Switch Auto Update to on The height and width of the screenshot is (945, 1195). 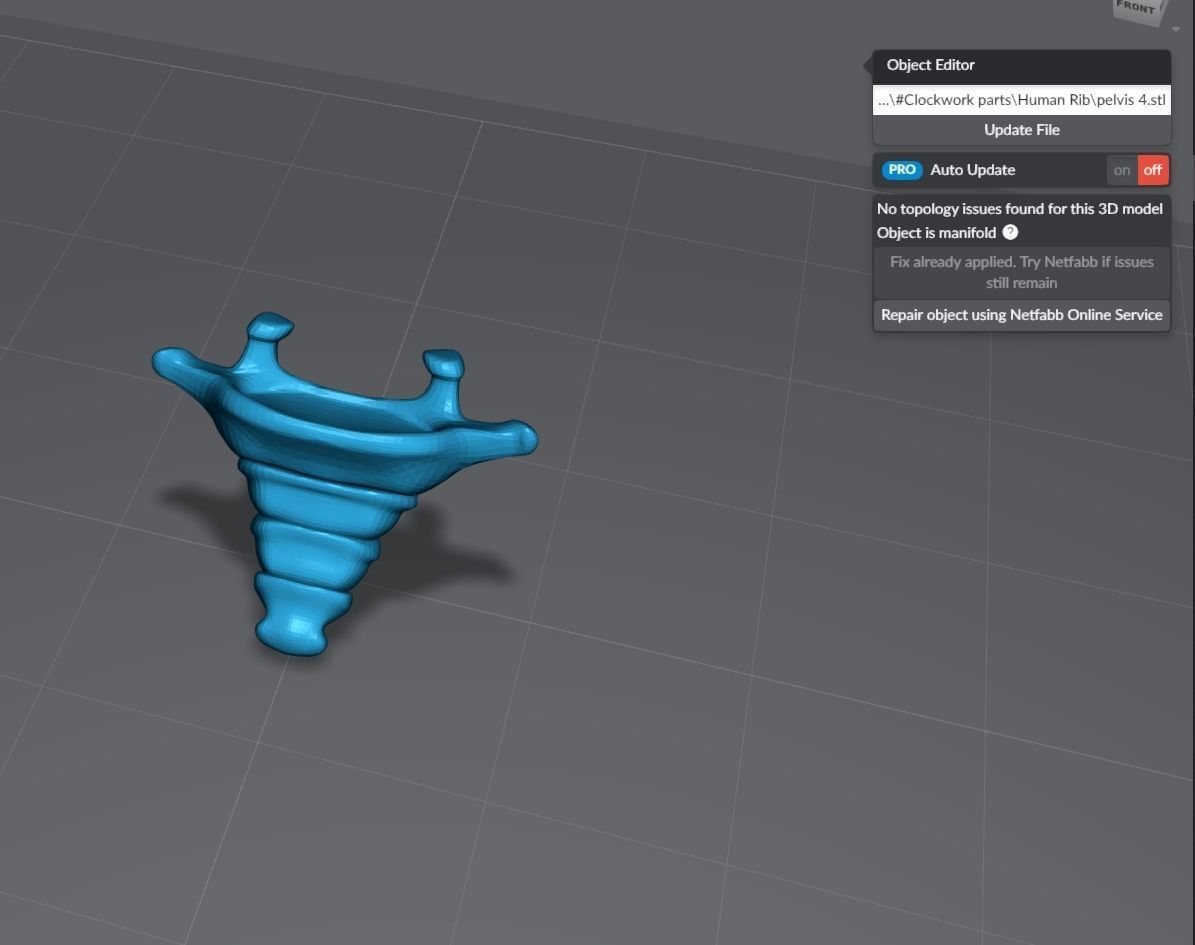[1122, 170]
